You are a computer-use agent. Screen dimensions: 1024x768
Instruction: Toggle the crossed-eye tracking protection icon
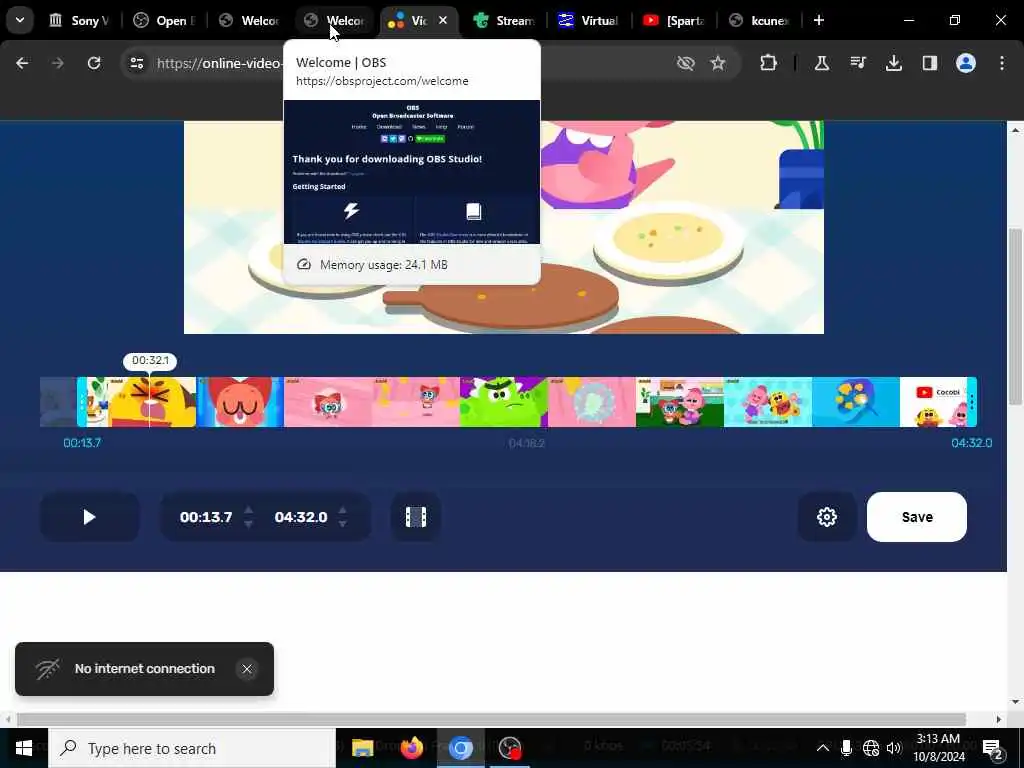click(x=686, y=63)
